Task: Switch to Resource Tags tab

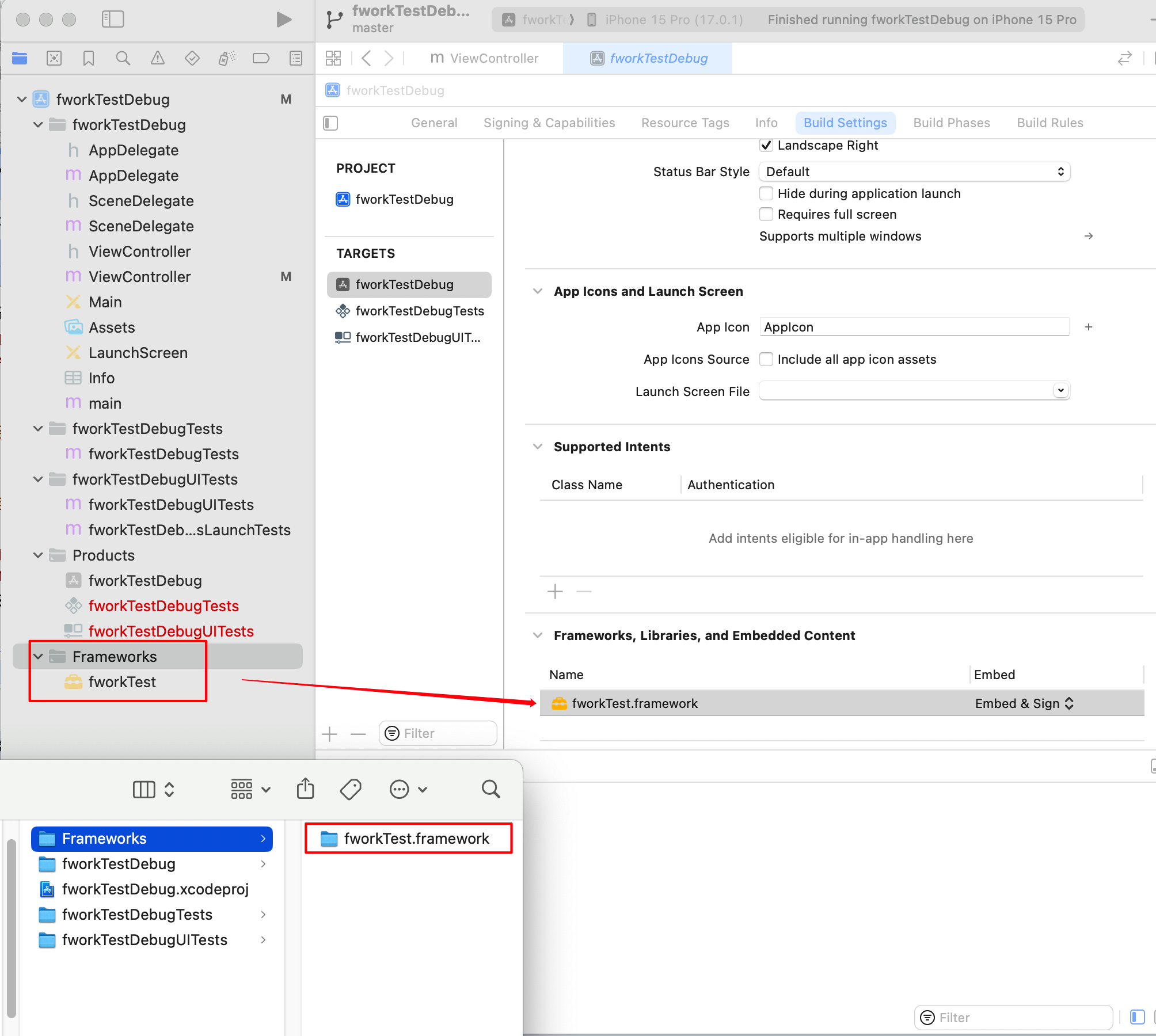Action: tap(685, 123)
